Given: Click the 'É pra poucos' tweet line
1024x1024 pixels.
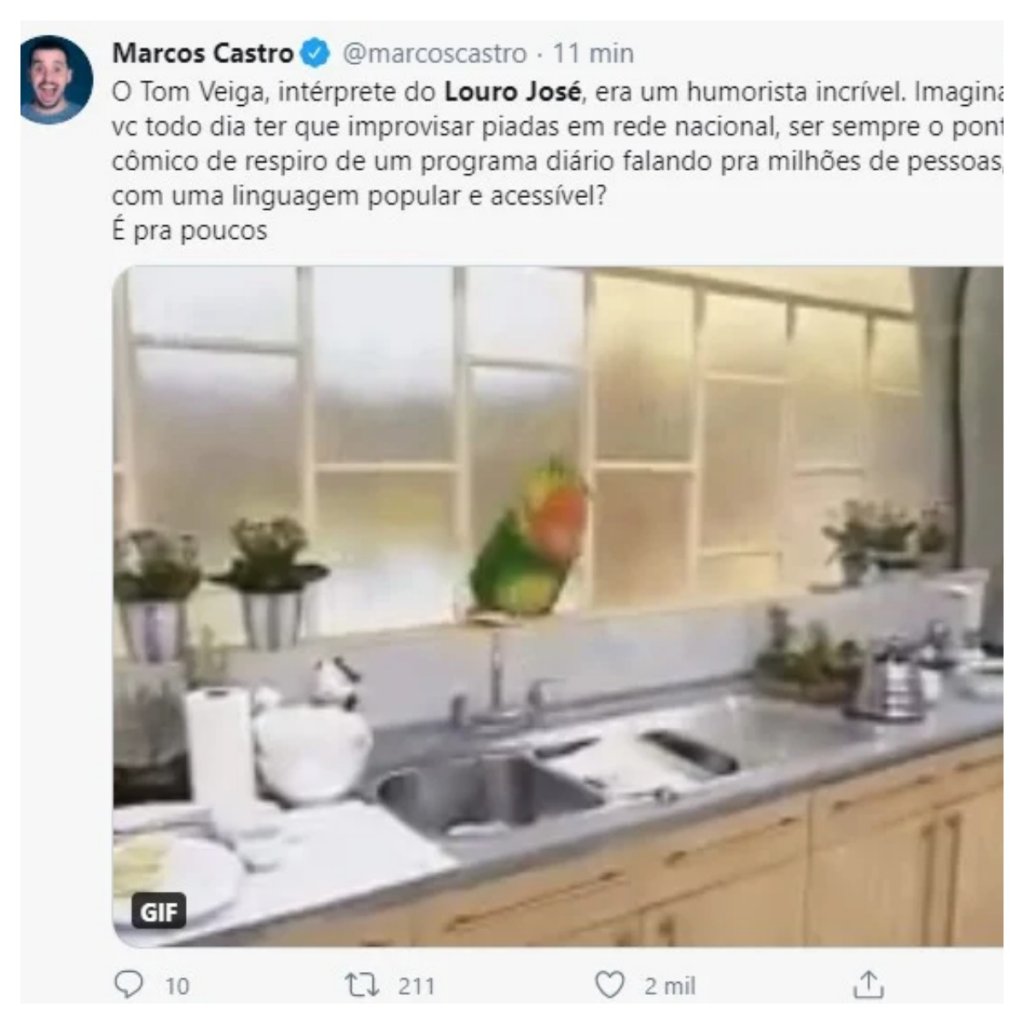Looking at the screenshot, I should pos(189,231).
